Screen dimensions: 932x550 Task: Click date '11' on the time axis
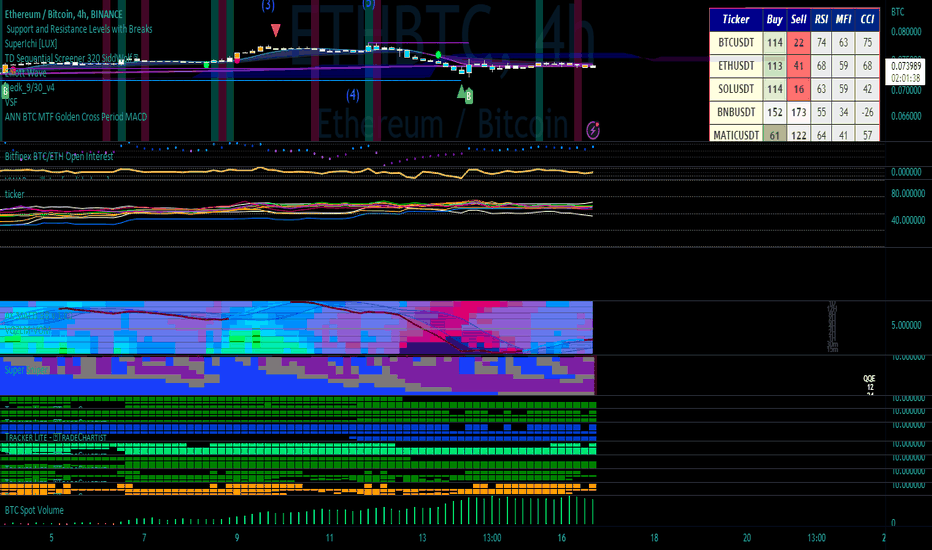(329, 538)
